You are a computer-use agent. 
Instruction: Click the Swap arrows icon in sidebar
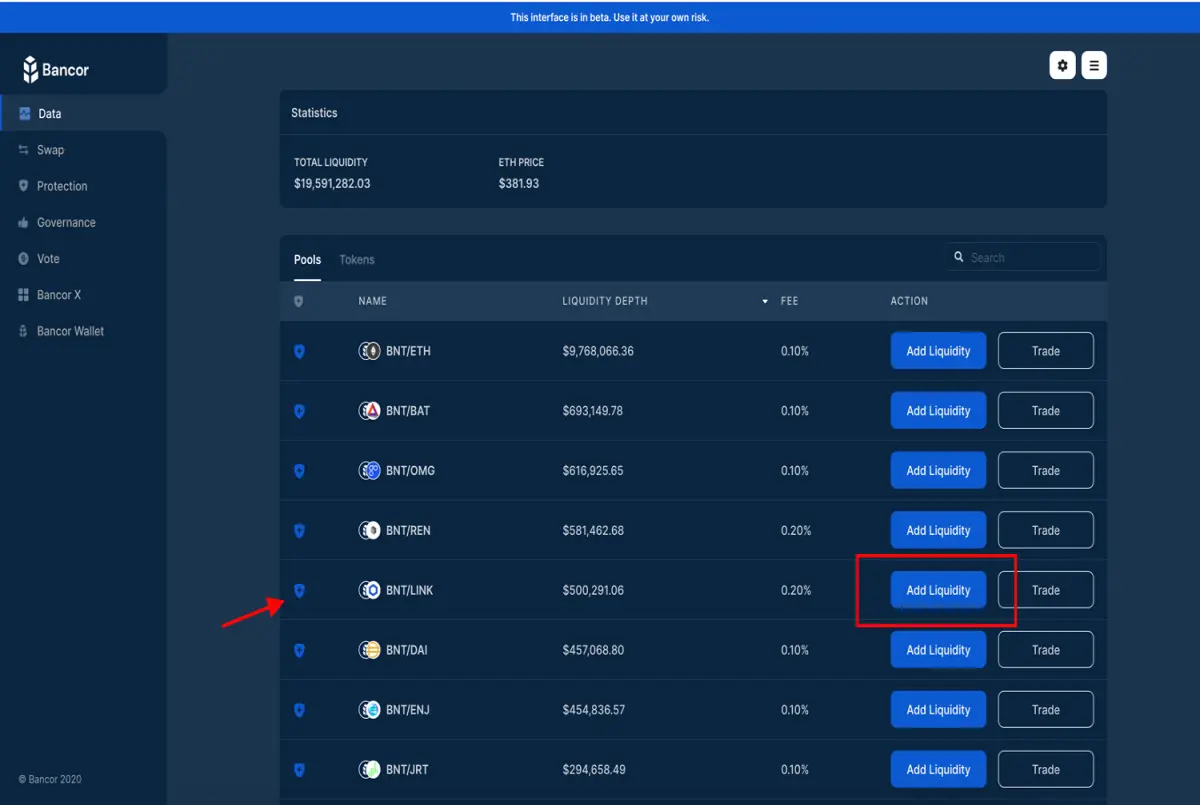tap(24, 150)
